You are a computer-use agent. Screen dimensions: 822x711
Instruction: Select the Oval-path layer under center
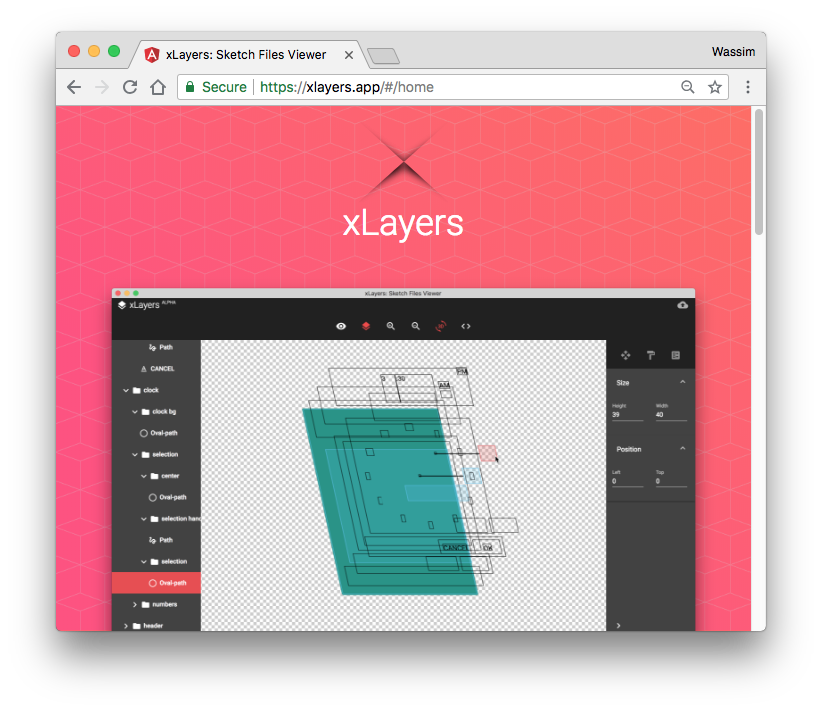[x=156, y=498]
